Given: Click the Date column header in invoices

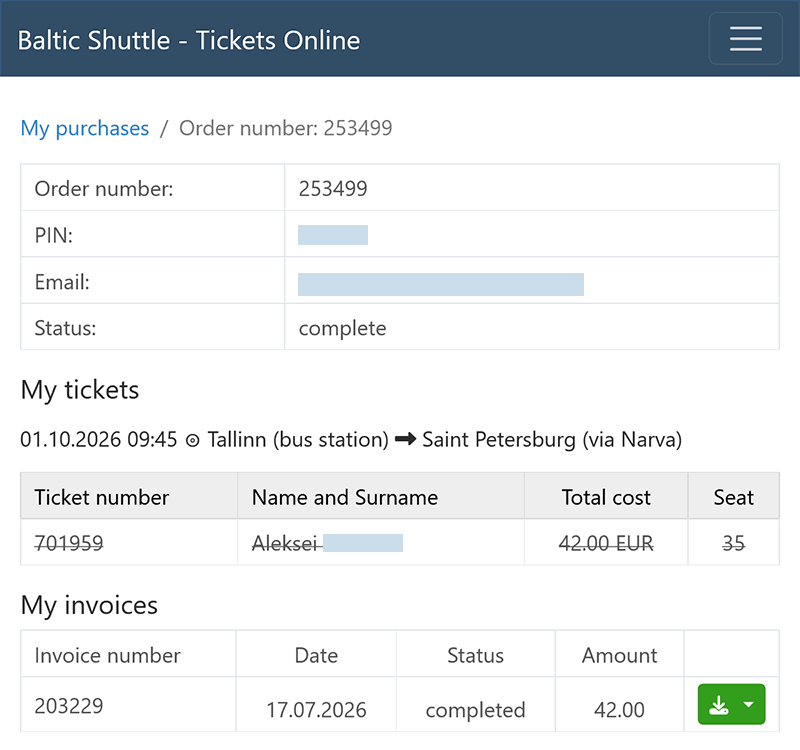Looking at the screenshot, I should click(x=316, y=656).
